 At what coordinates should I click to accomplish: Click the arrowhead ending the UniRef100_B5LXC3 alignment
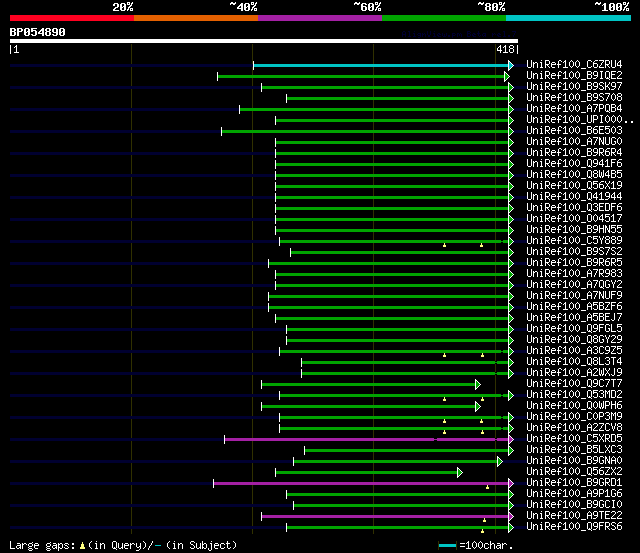511,451
